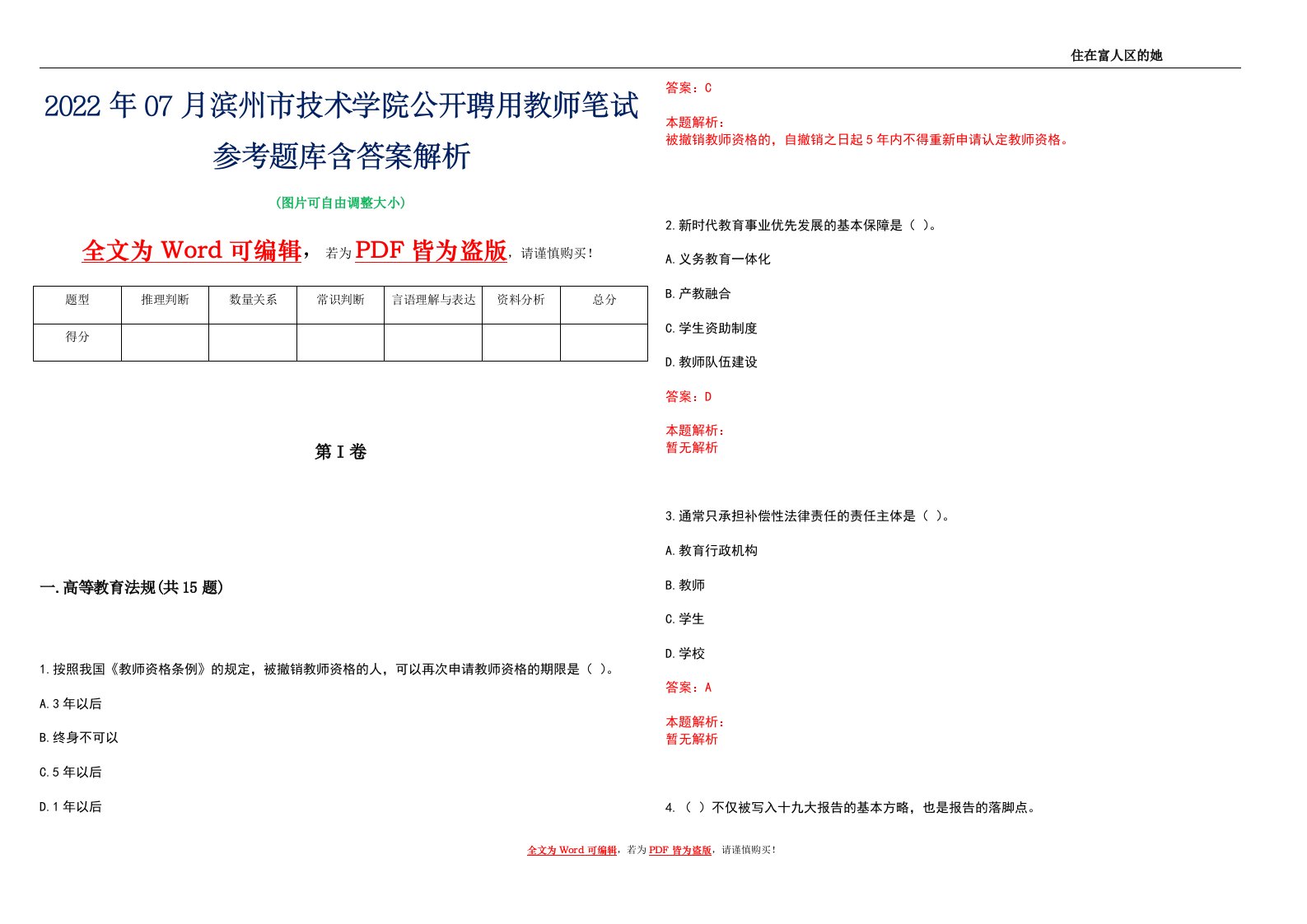Click the red 答案：C line
Viewport: 1307px width, 924px height.
[x=689, y=88]
